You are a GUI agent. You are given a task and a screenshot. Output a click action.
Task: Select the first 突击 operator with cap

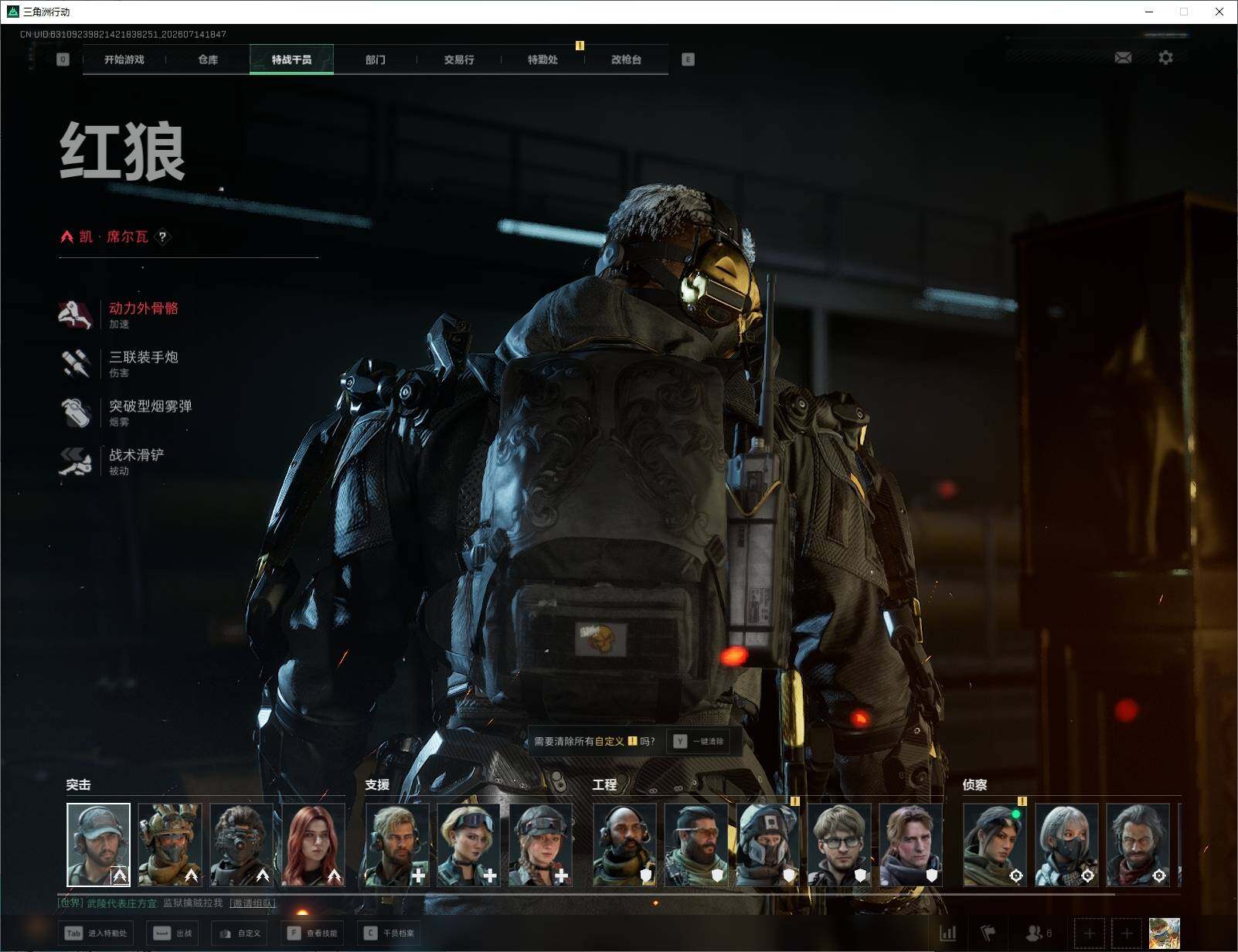coord(98,845)
